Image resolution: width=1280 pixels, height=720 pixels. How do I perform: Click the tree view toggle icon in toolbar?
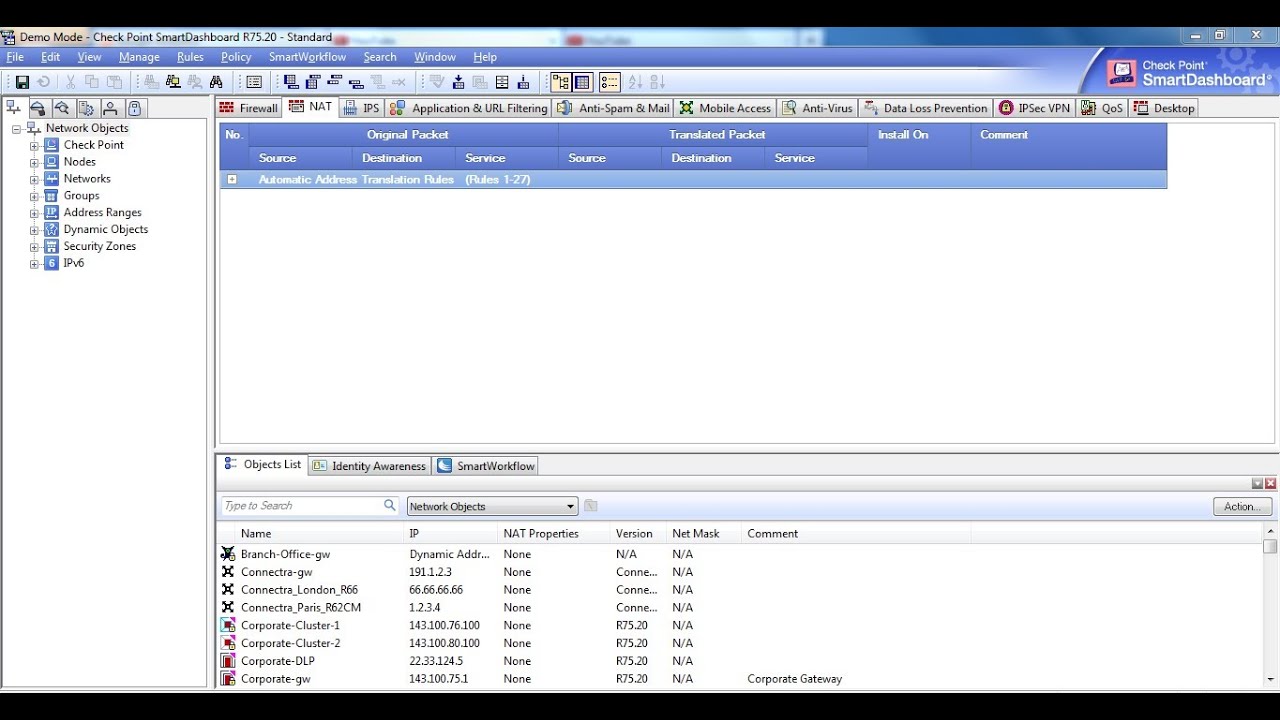pos(563,82)
